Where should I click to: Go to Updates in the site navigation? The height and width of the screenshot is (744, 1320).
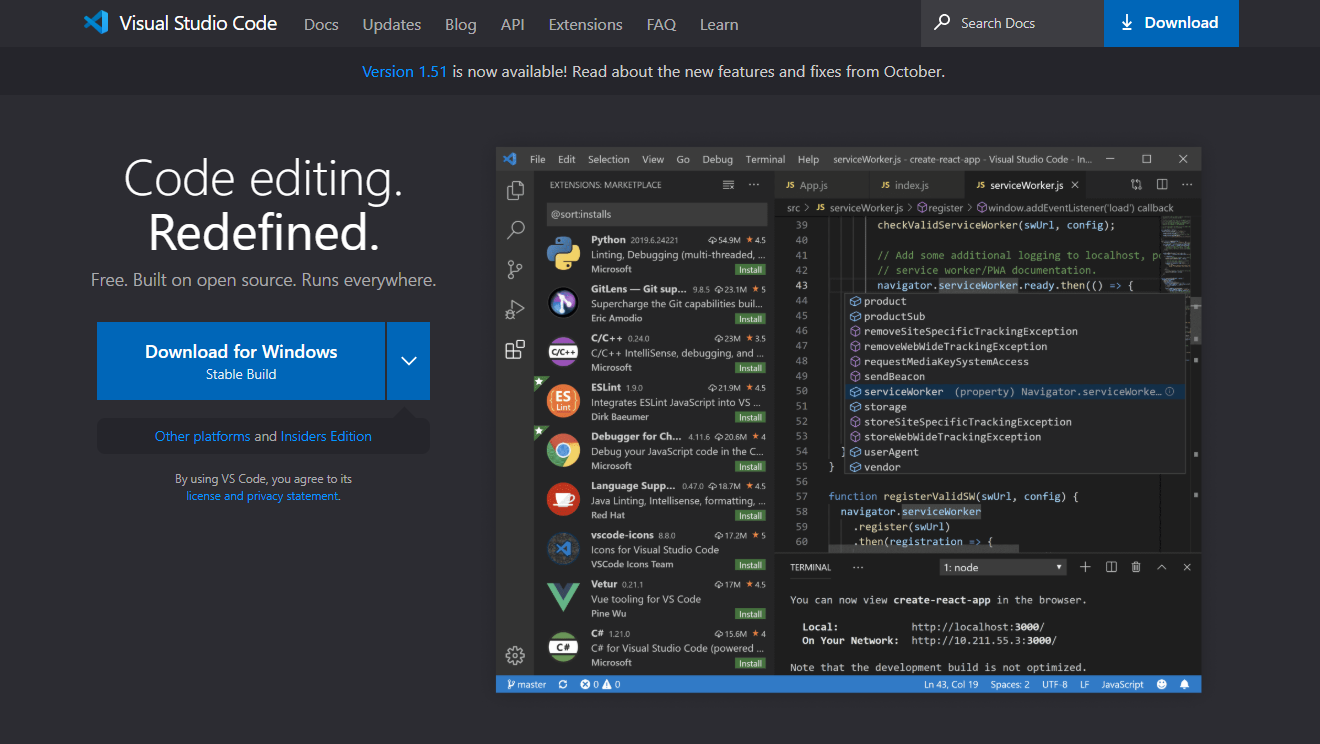click(x=392, y=25)
